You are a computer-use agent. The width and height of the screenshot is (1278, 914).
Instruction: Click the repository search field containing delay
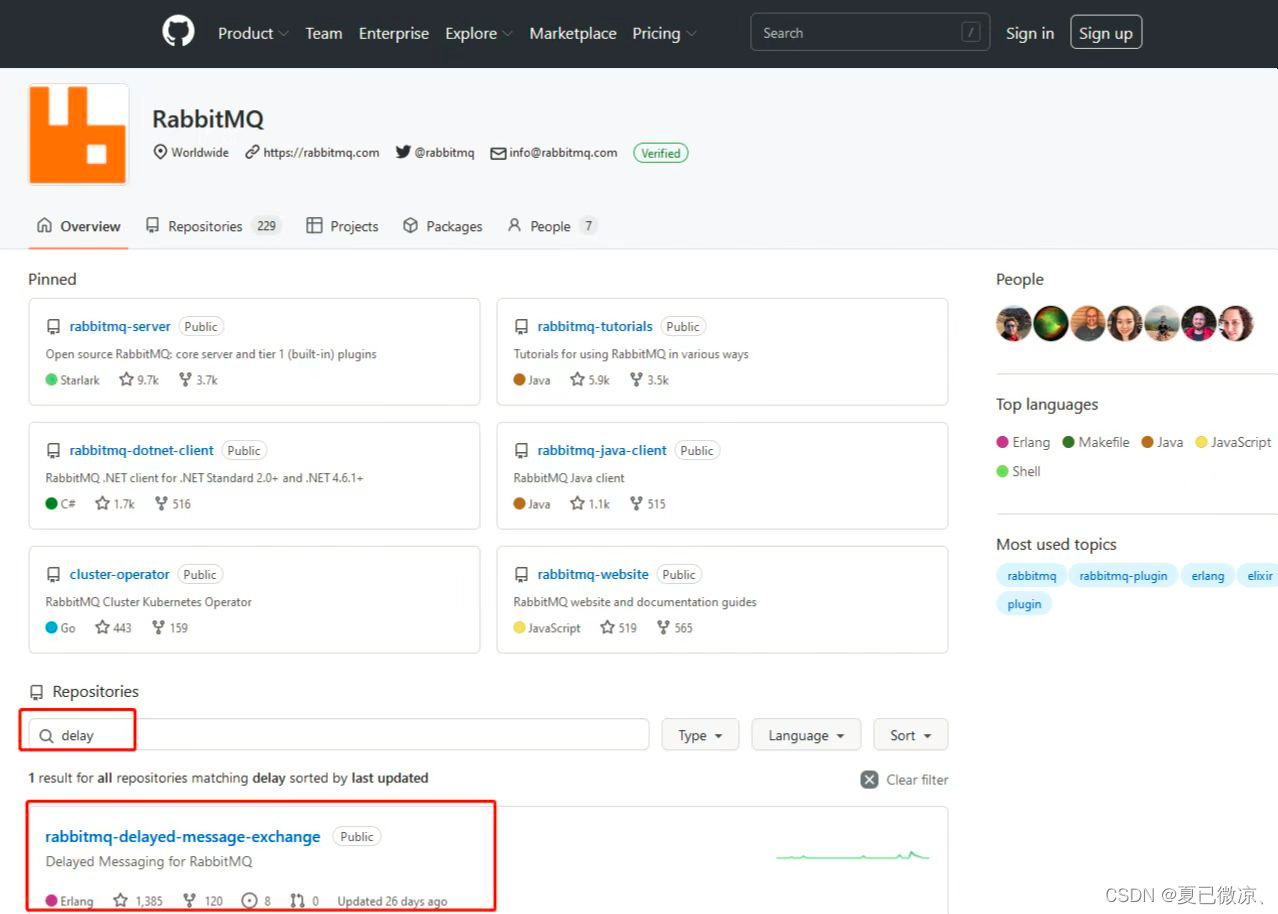click(x=339, y=735)
